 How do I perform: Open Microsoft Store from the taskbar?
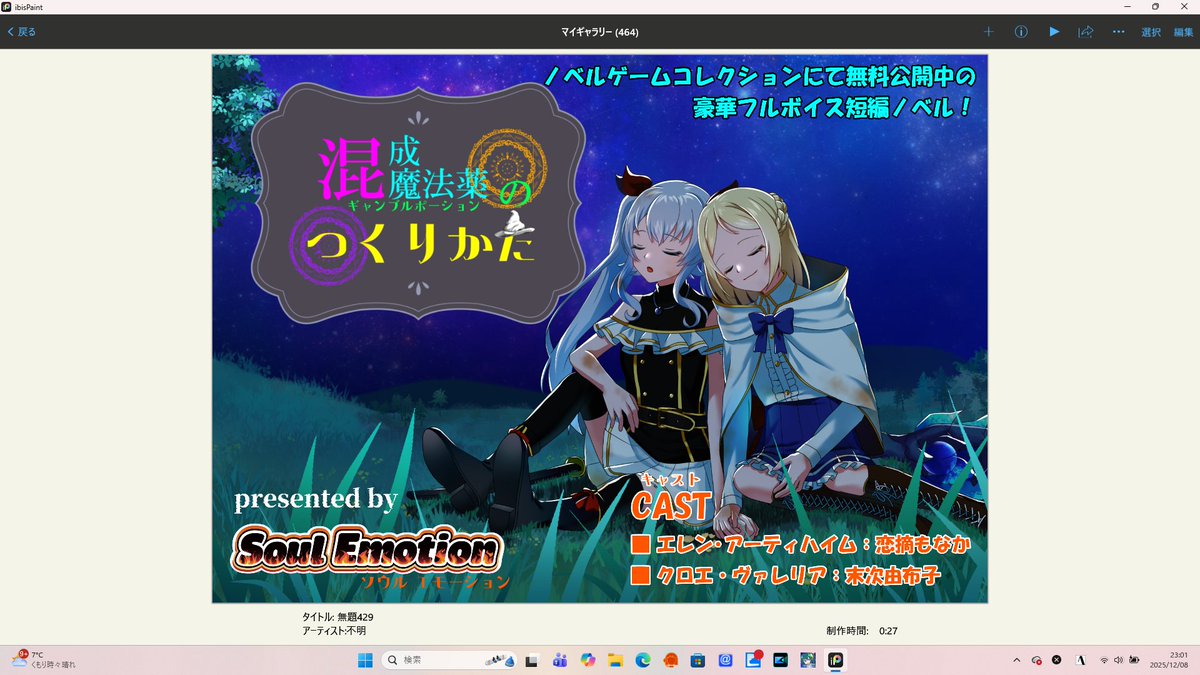tap(697, 660)
